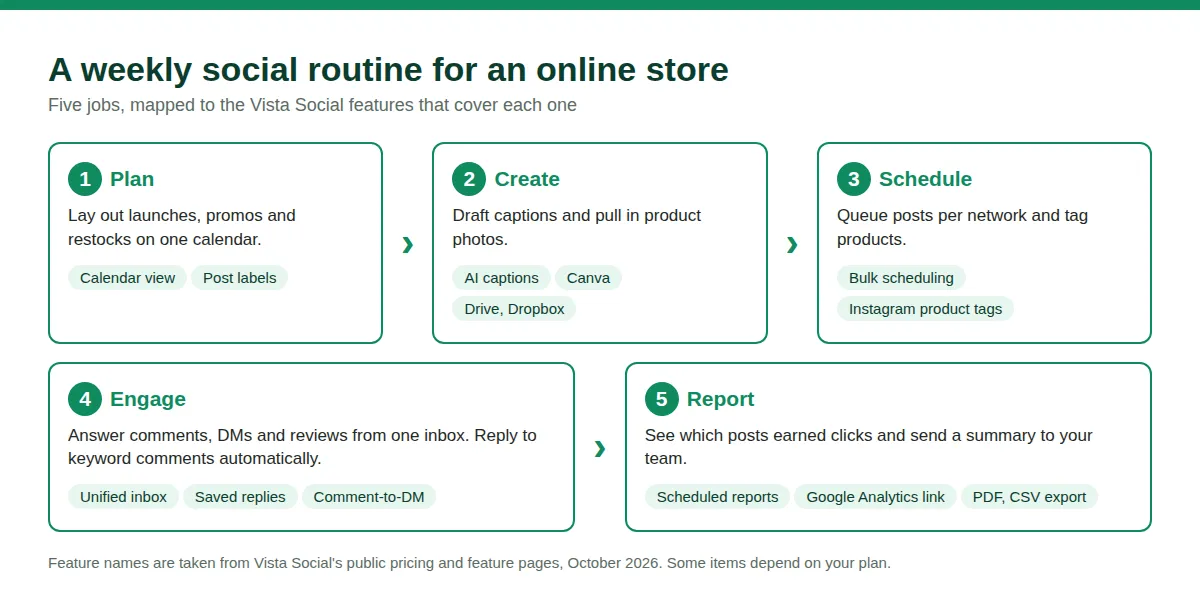1200x614 pixels.
Task: Click the text "See which posts earned clicks"
Action: coord(868,447)
